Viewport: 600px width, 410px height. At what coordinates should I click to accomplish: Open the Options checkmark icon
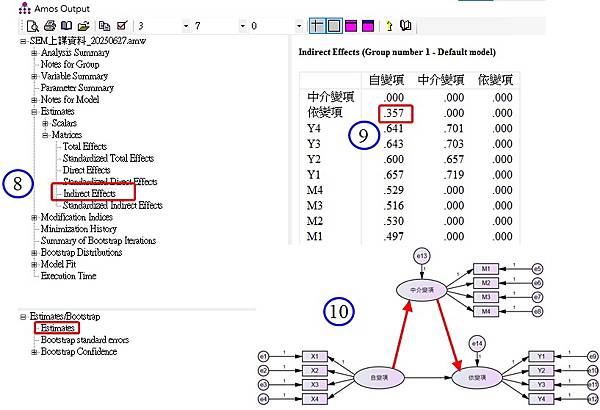(x=122, y=26)
